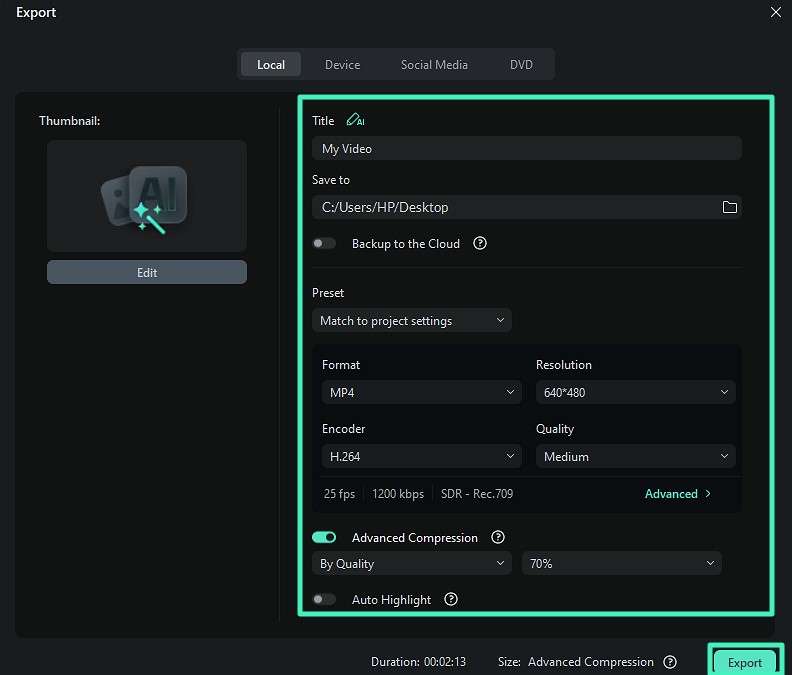Switch to the Device tab
The width and height of the screenshot is (792, 675).
342,65
